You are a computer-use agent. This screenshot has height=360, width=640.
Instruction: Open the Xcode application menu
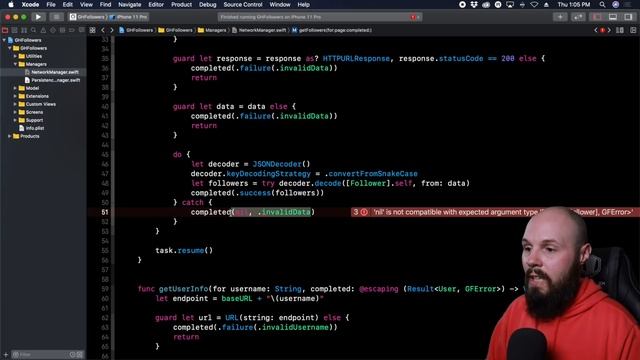[30, 4]
